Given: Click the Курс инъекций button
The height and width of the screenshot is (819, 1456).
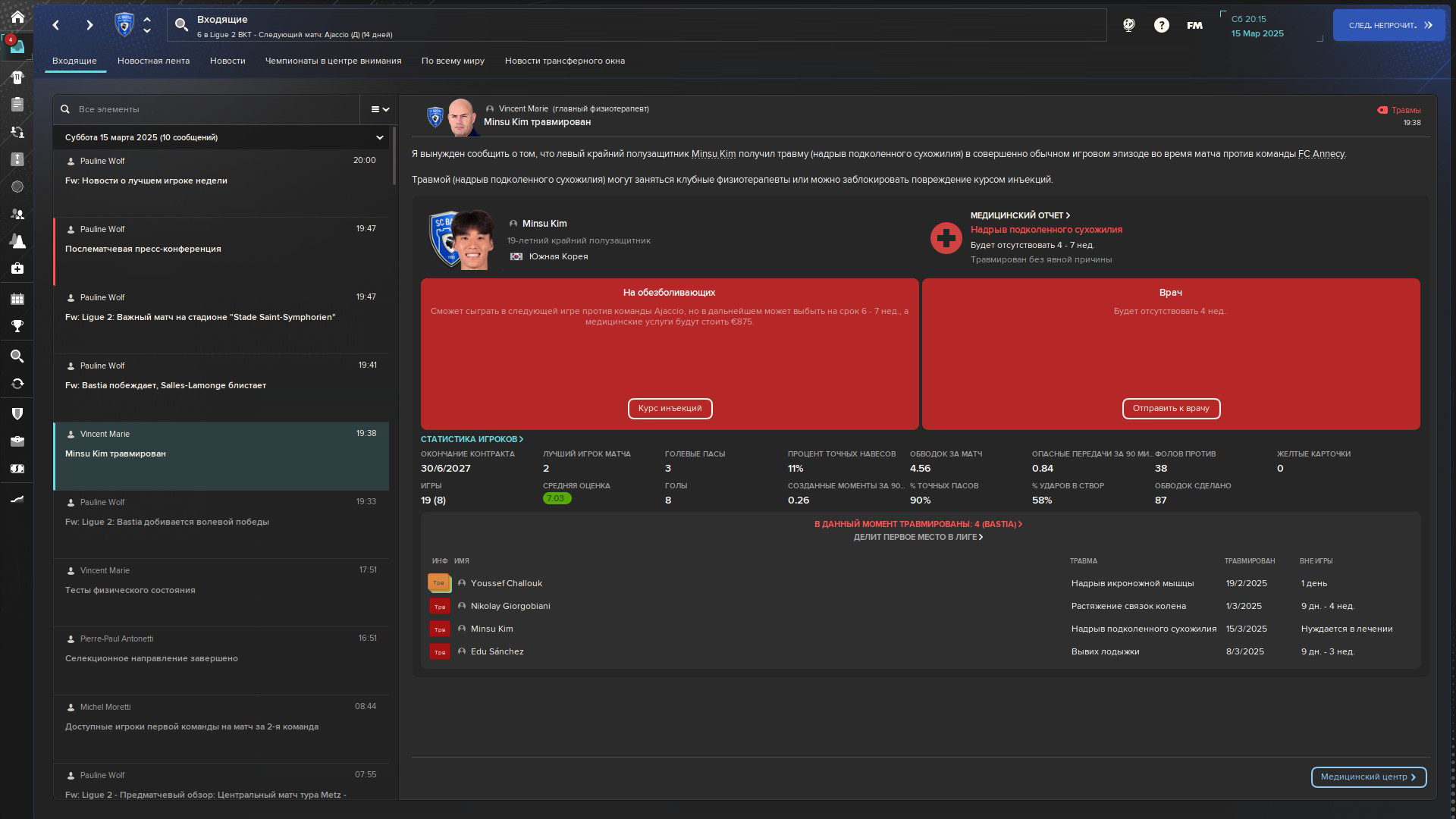Looking at the screenshot, I should [x=670, y=408].
